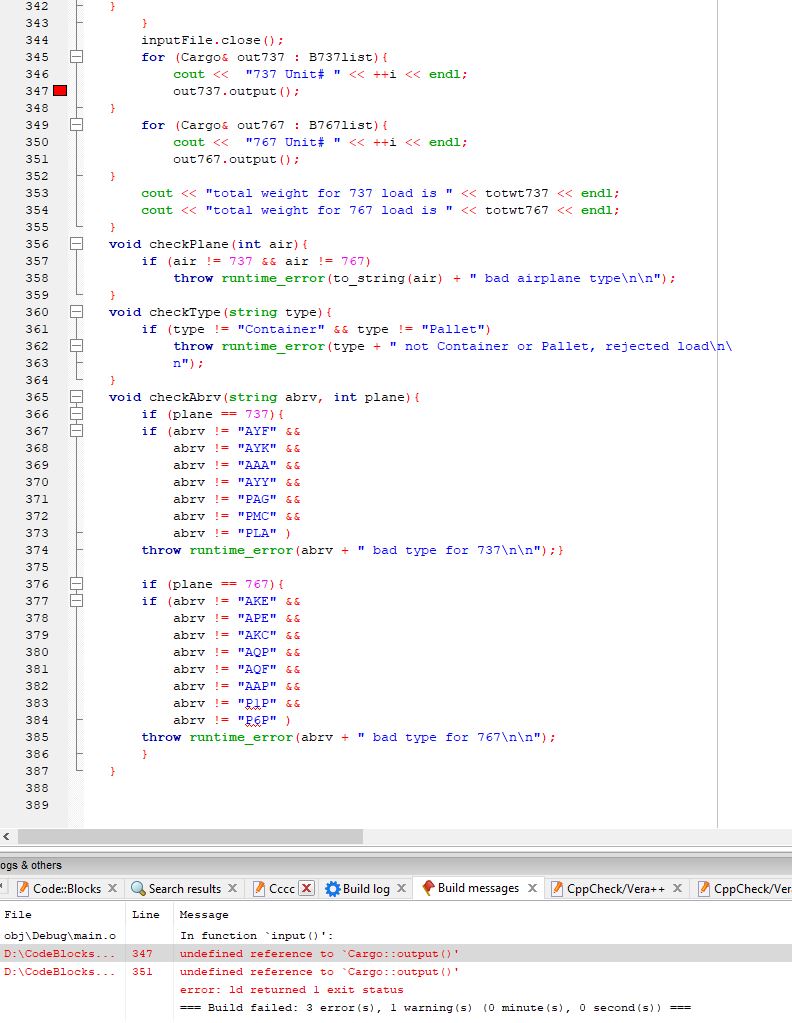Close the Search results tab
This screenshot has width=792, height=1023.
[x=232, y=889]
